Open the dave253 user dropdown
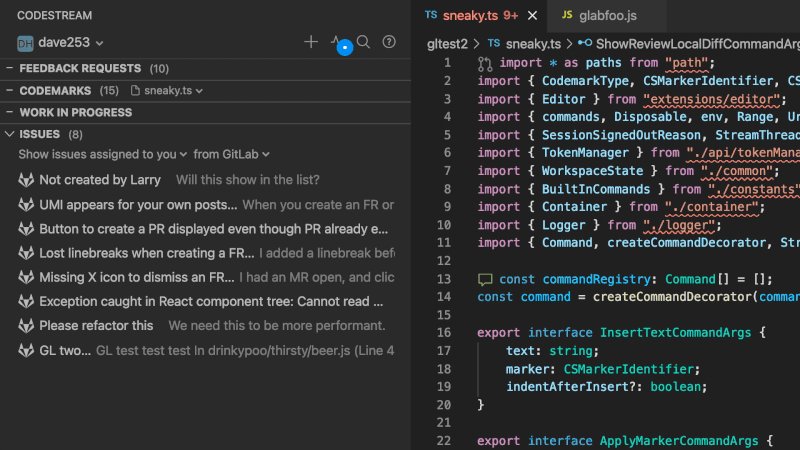 [71, 43]
